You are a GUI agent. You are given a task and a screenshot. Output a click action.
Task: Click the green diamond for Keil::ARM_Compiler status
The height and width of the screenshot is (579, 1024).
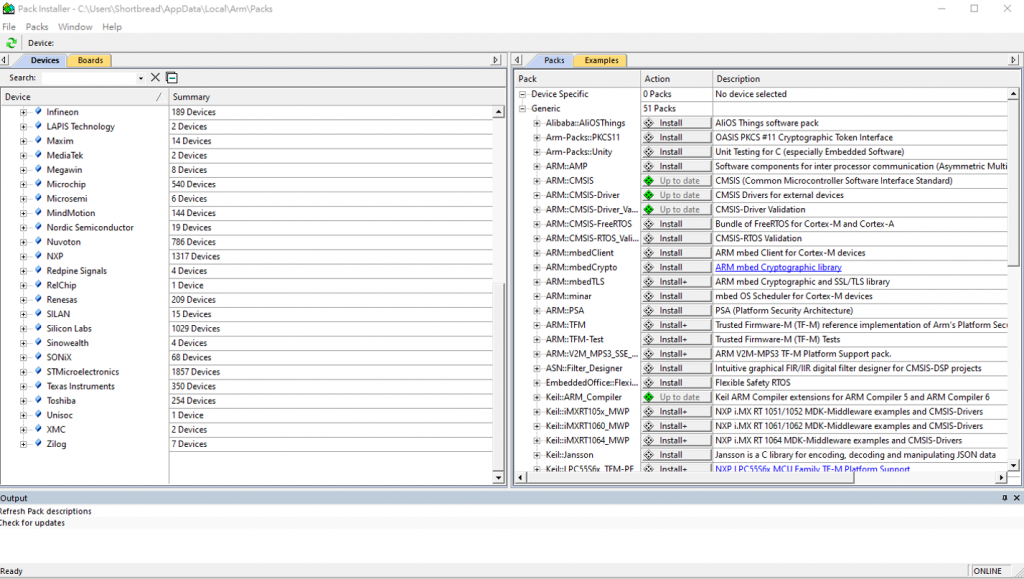click(648, 397)
